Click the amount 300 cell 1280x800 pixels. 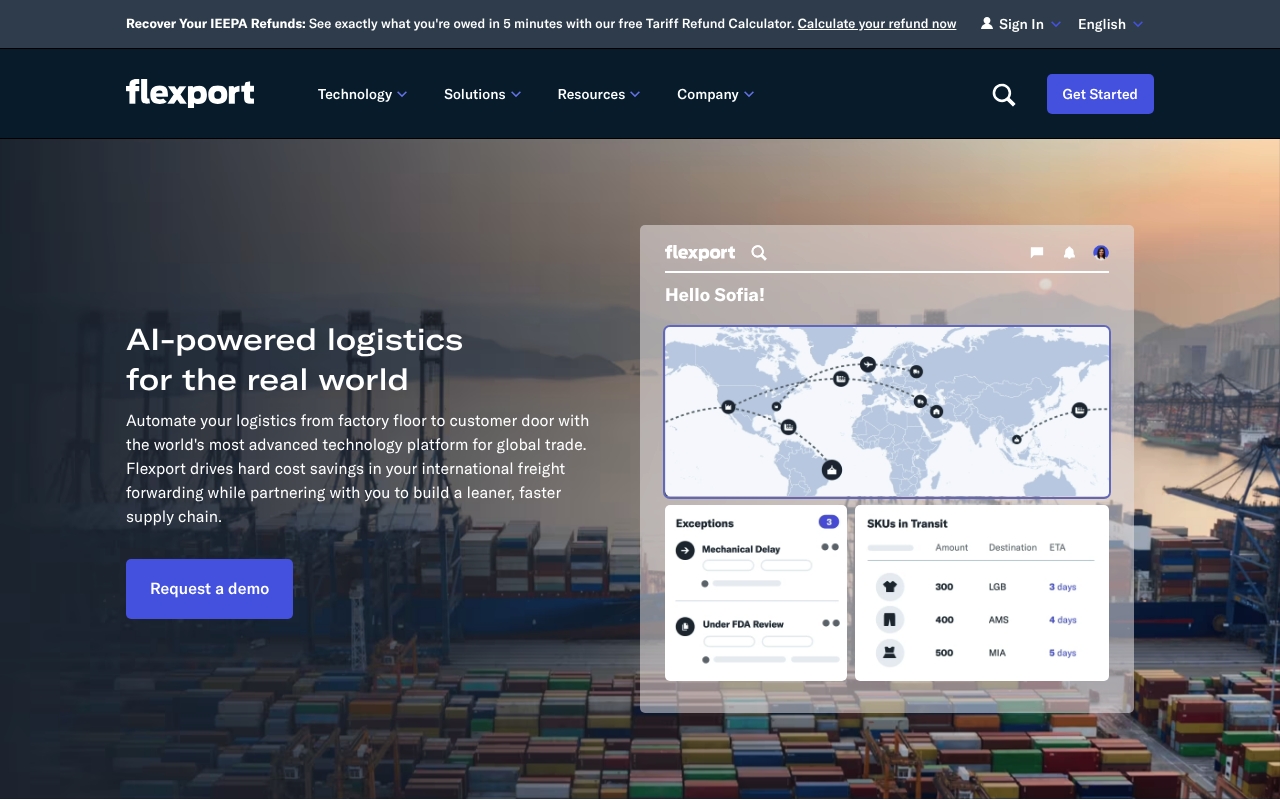[x=944, y=587]
